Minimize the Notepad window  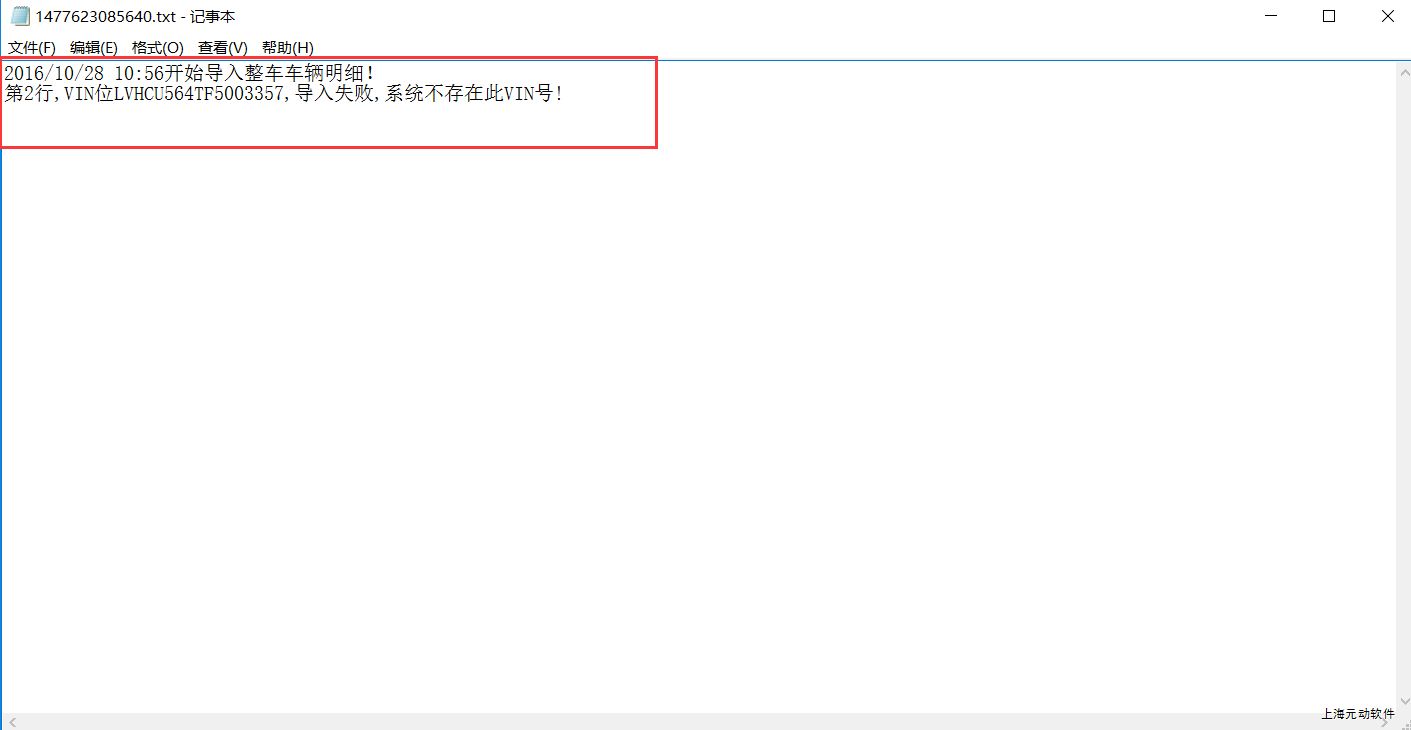[1271, 16]
